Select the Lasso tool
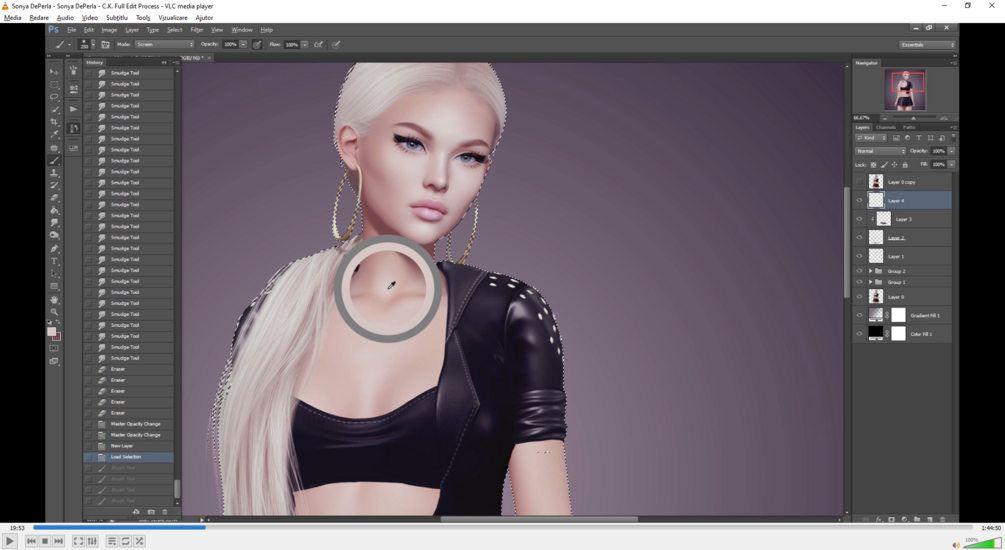This screenshot has height=550, width=1005. point(54,97)
